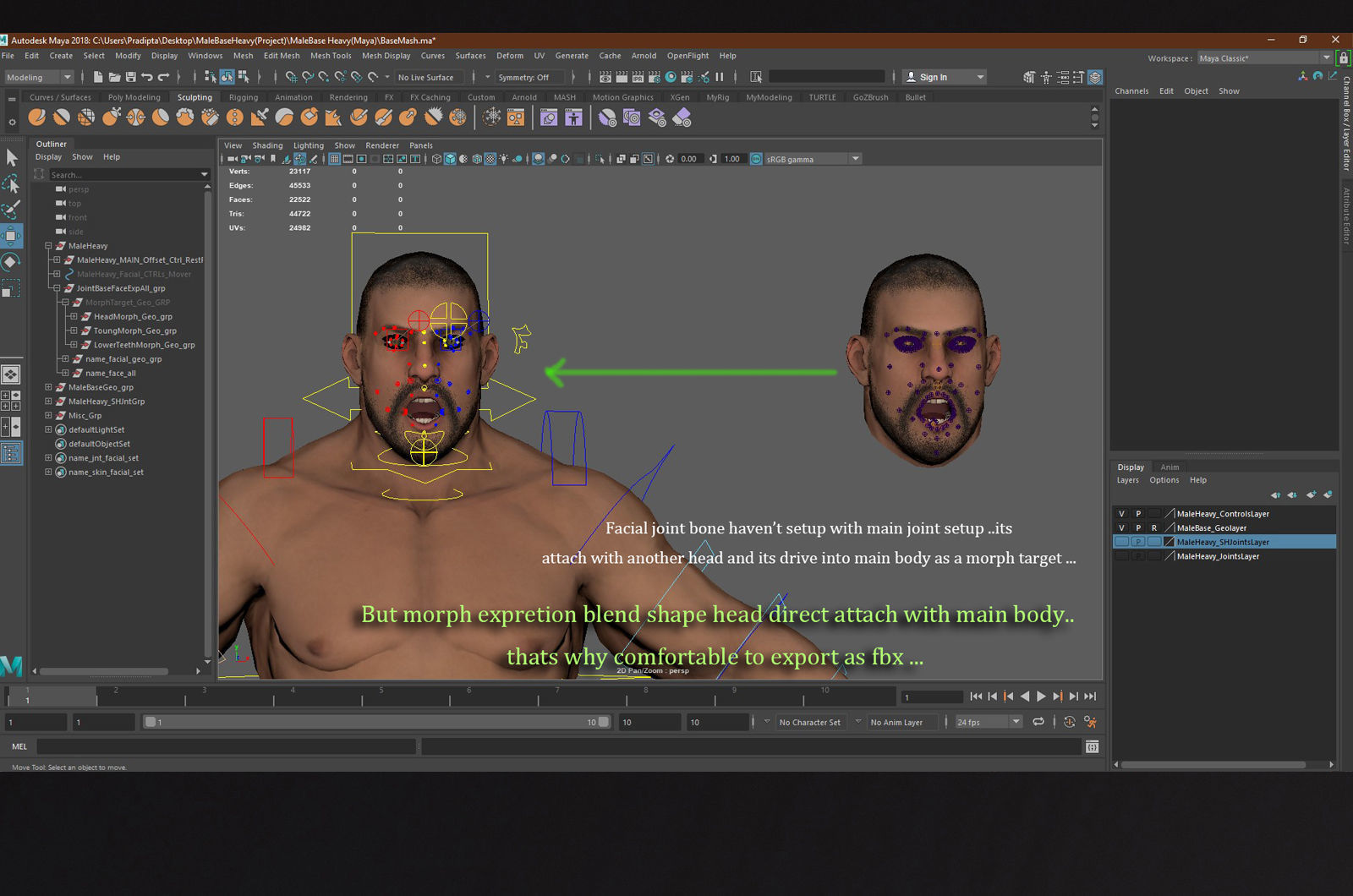
Task: Select the Scale tool in the toolbox
Action: [x=11, y=288]
